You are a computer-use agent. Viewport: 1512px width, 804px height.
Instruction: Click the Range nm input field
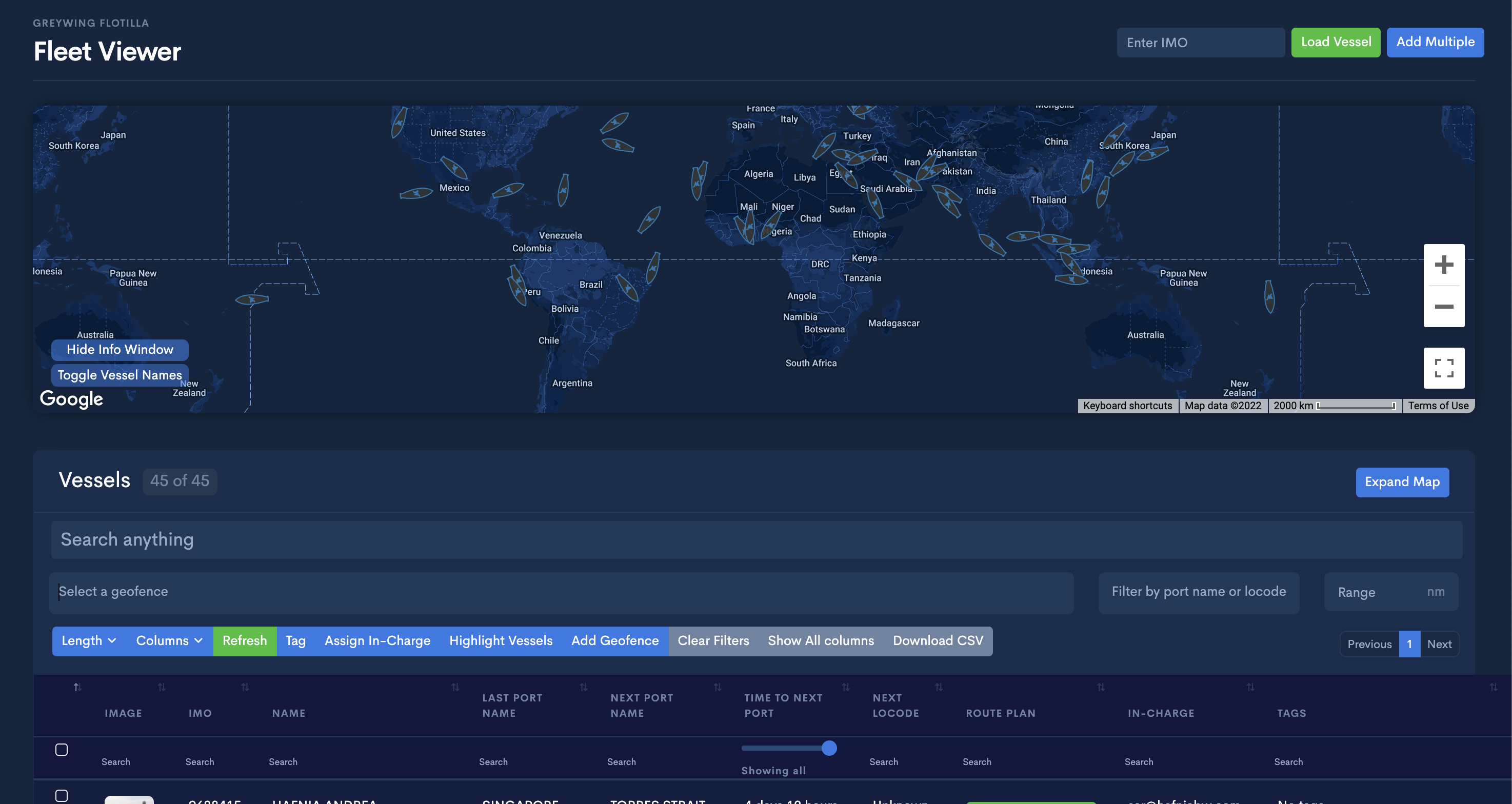coord(1391,592)
